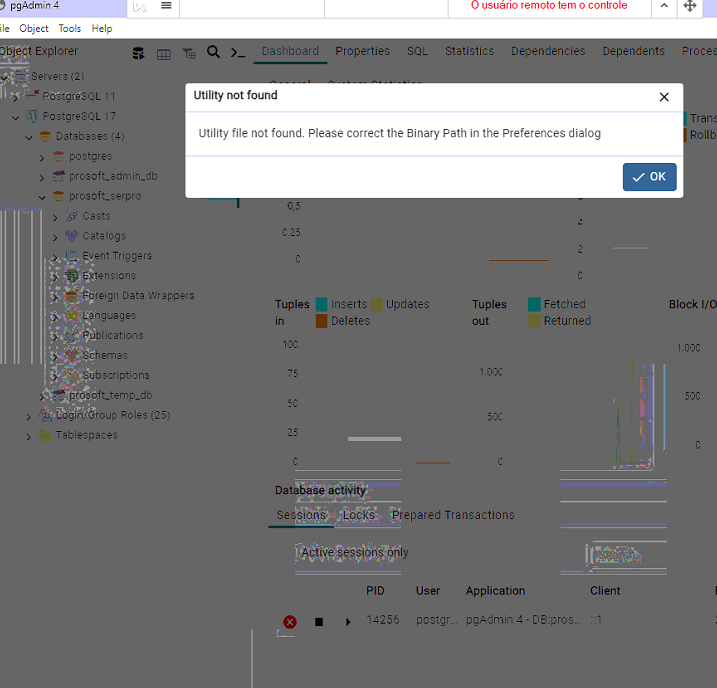Click the Catalogs icon in the tree
Image resolution: width=717 pixels, height=688 pixels.
point(72,236)
